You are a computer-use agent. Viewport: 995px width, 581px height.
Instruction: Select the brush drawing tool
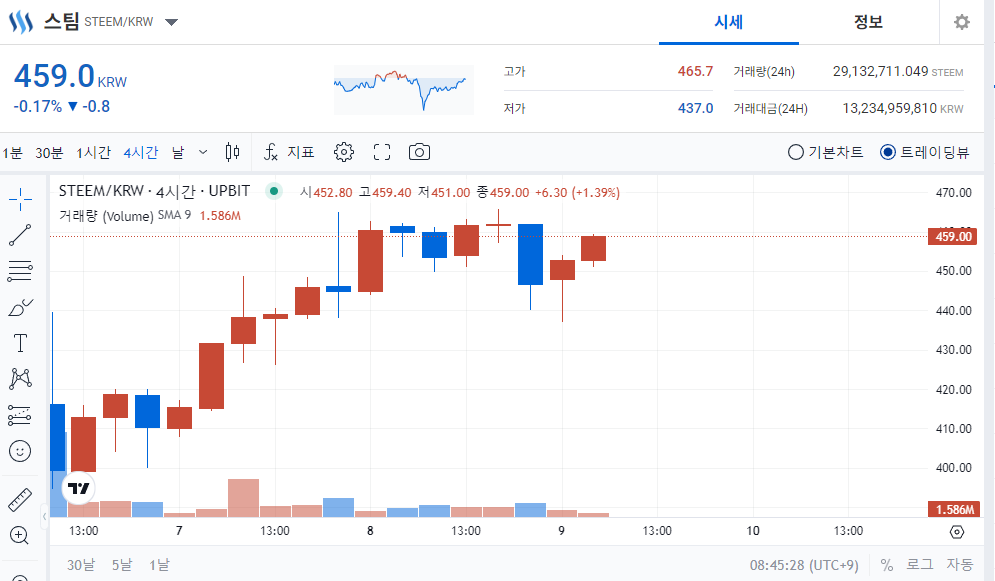pyautogui.click(x=20, y=307)
